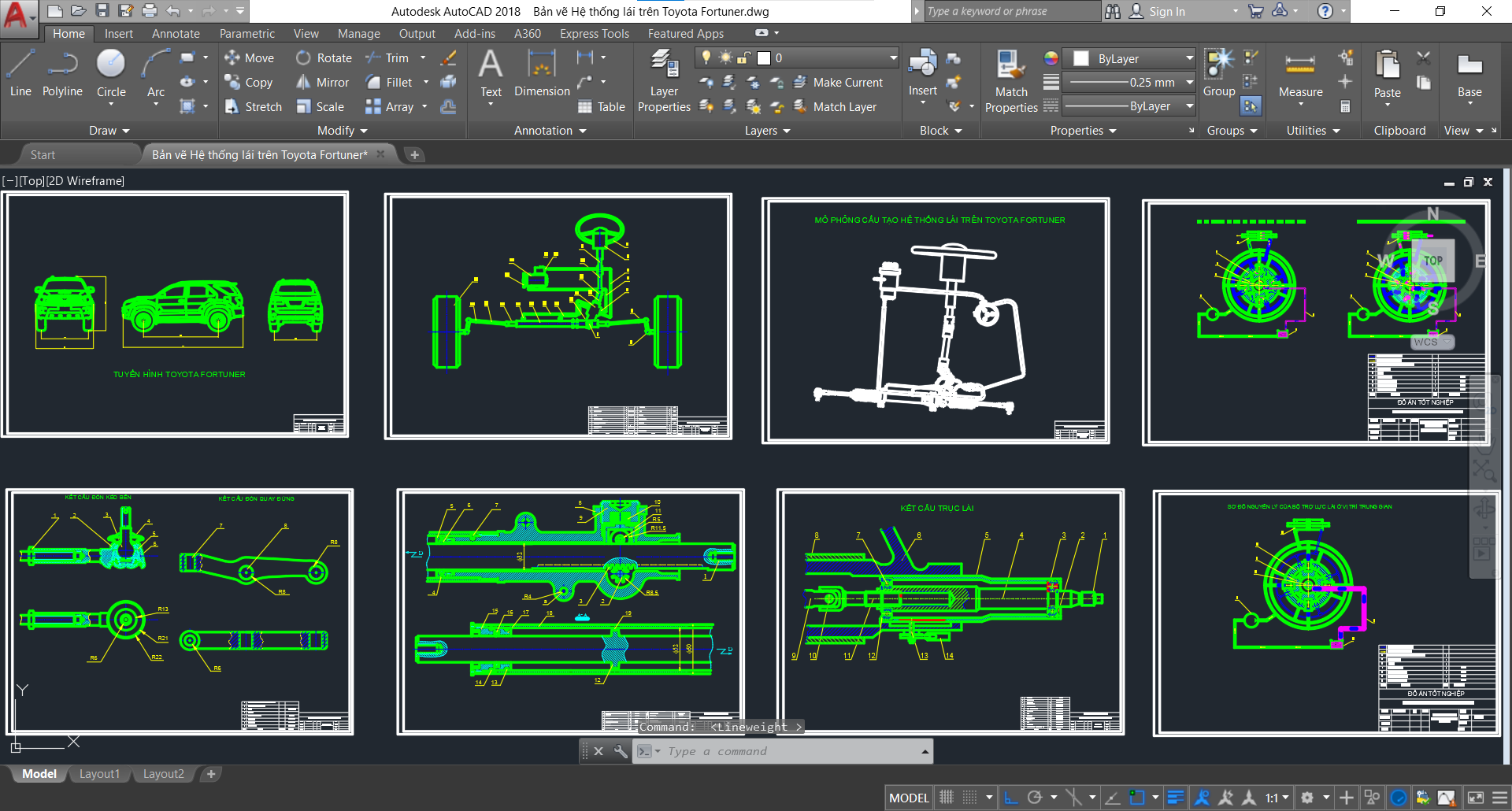Click the Fillet tool
The width and height of the screenshot is (1512, 811).
tap(389, 82)
